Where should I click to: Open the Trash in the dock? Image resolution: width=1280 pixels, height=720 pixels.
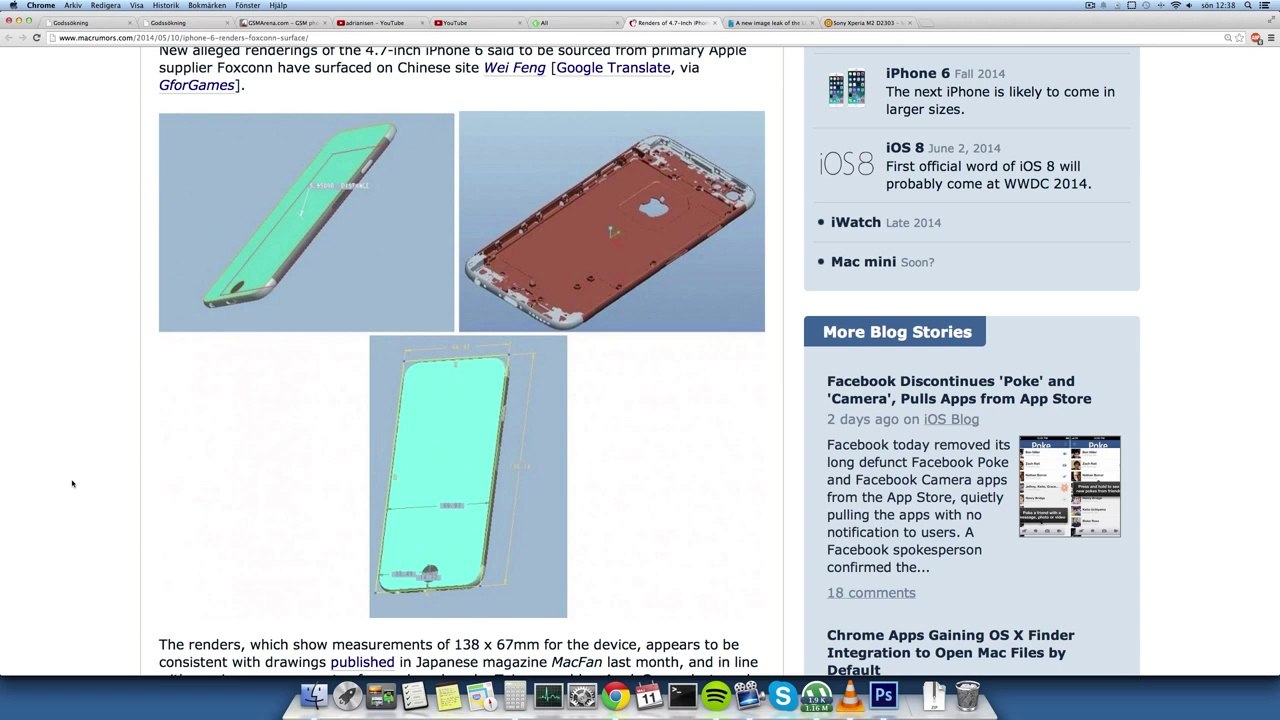click(967, 695)
